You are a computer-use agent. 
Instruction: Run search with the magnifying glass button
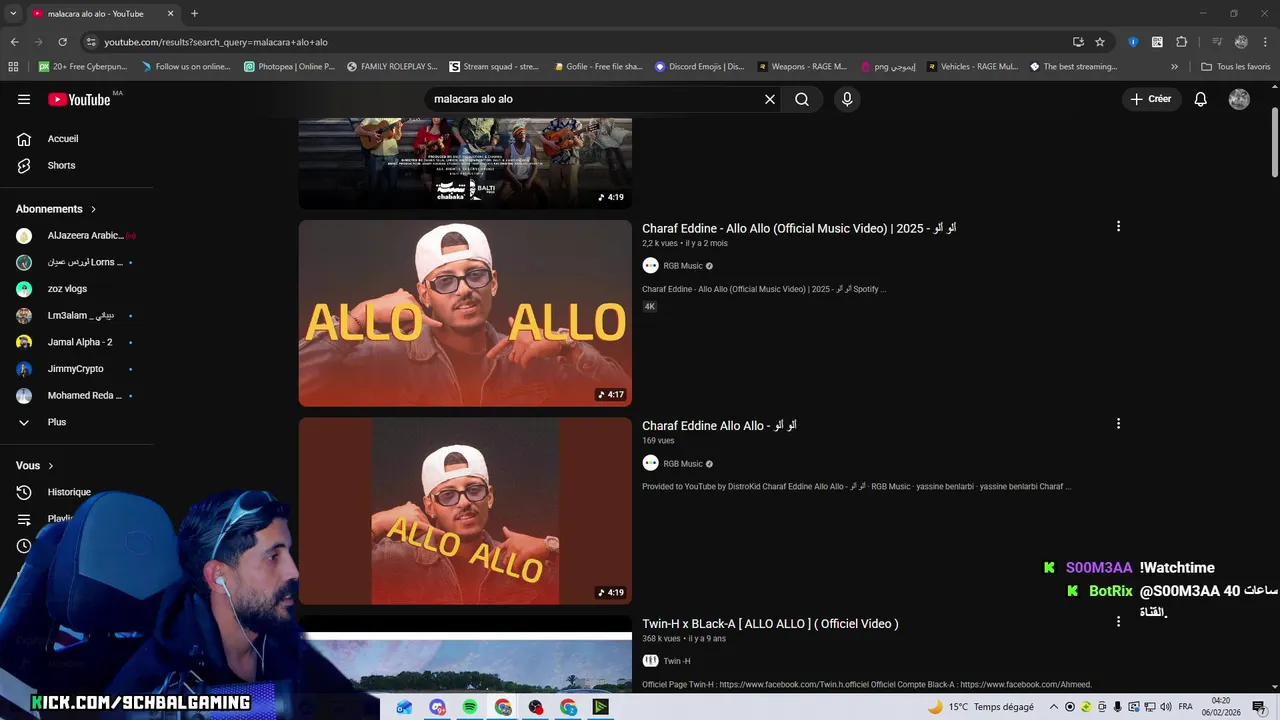(x=802, y=99)
